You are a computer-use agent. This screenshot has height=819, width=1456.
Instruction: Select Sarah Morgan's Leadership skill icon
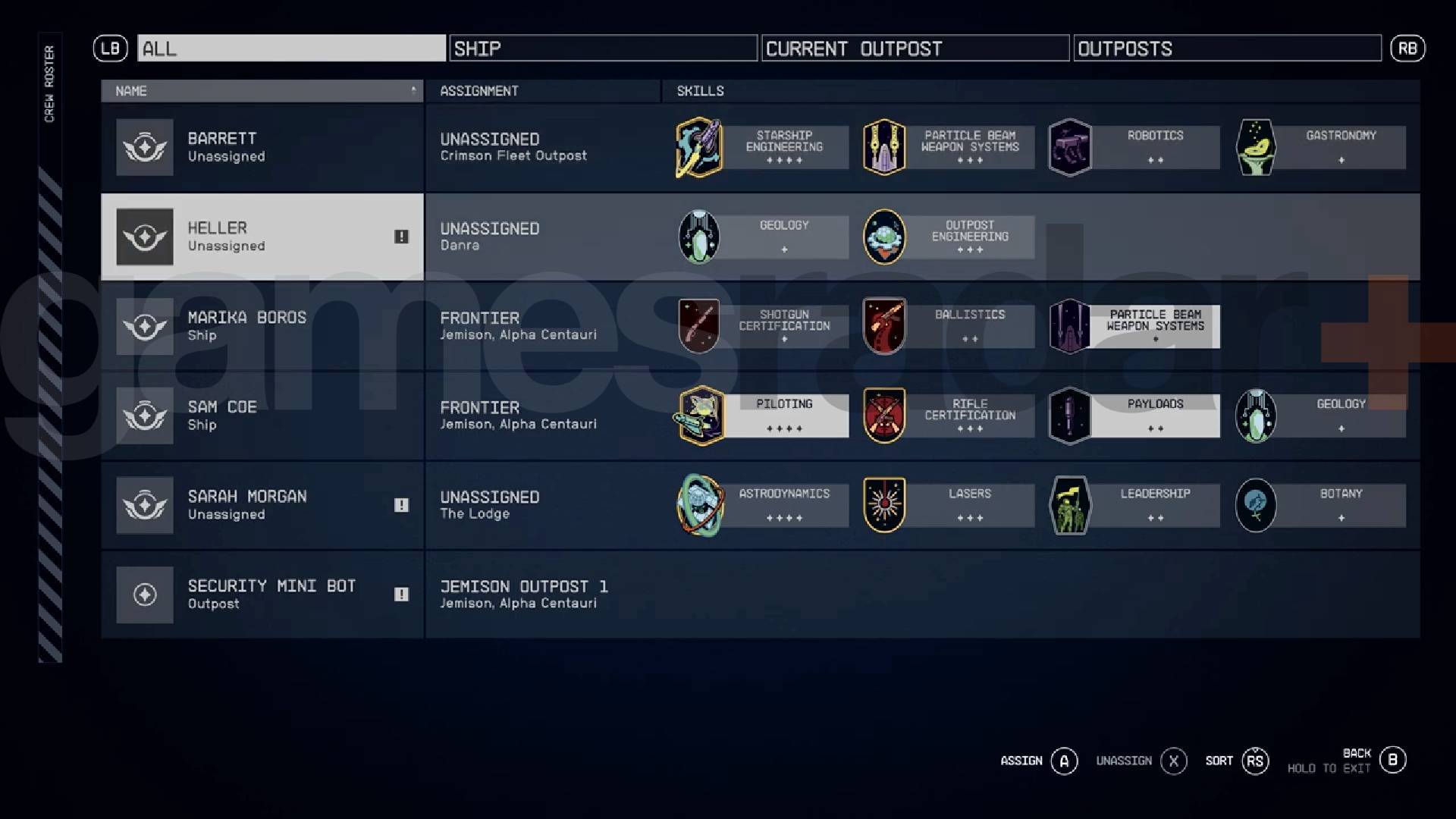click(1069, 503)
